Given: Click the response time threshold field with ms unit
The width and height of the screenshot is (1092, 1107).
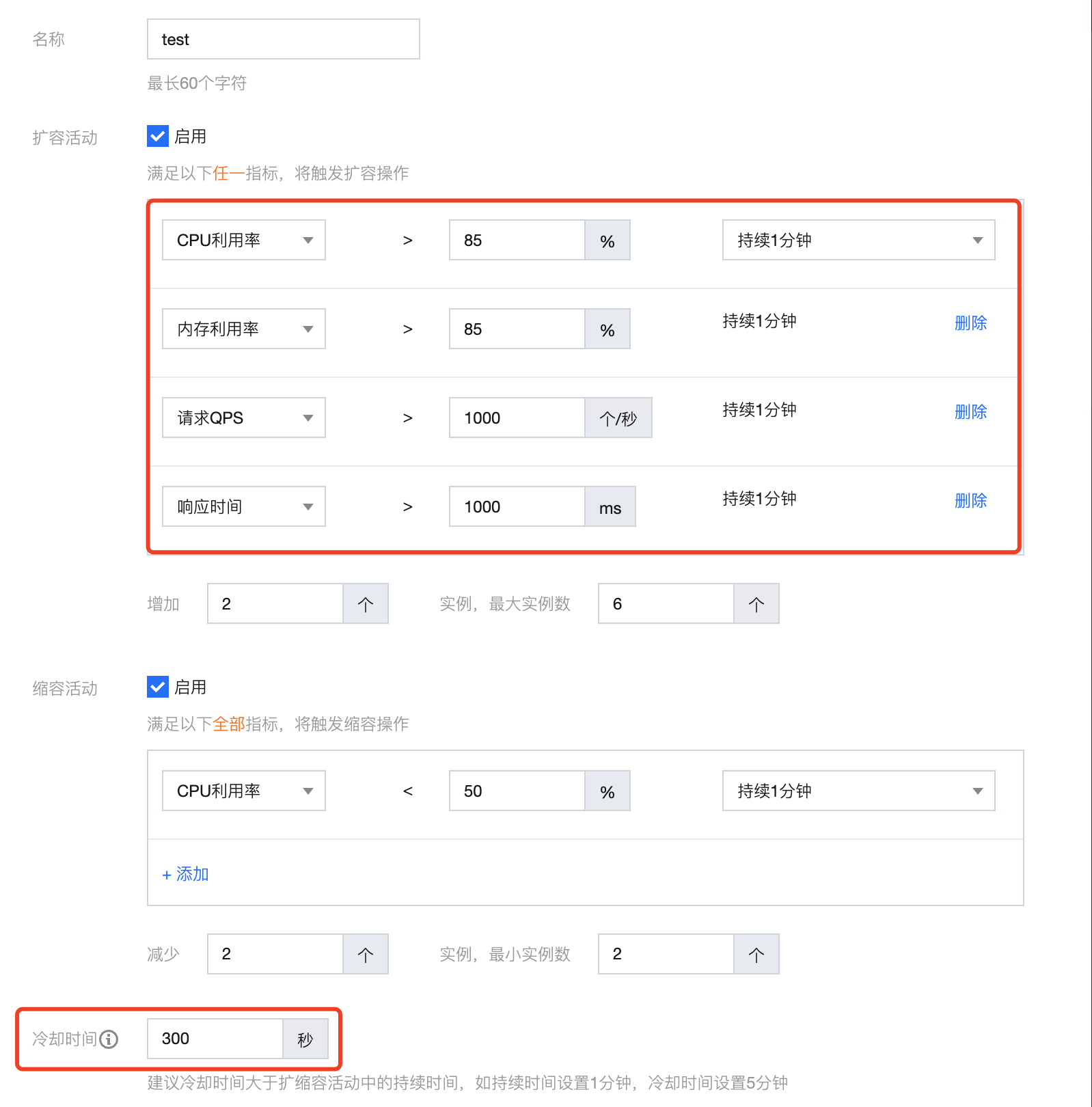Looking at the screenshot, I should tap(517, 506).
